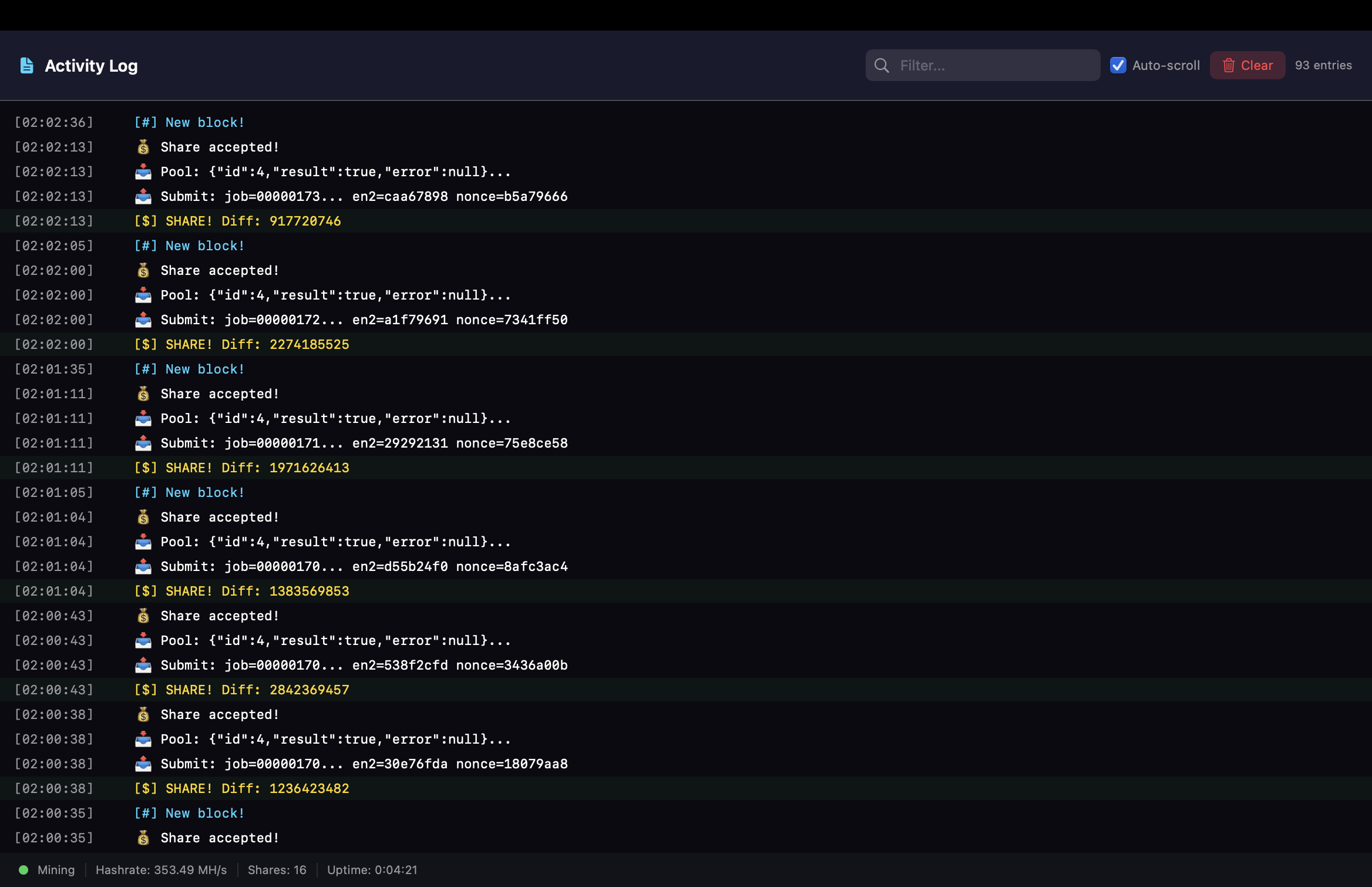Click outbox icon for job=00000173 submit
Screen dimensions: 1372x887
click(x=143, y=196)
